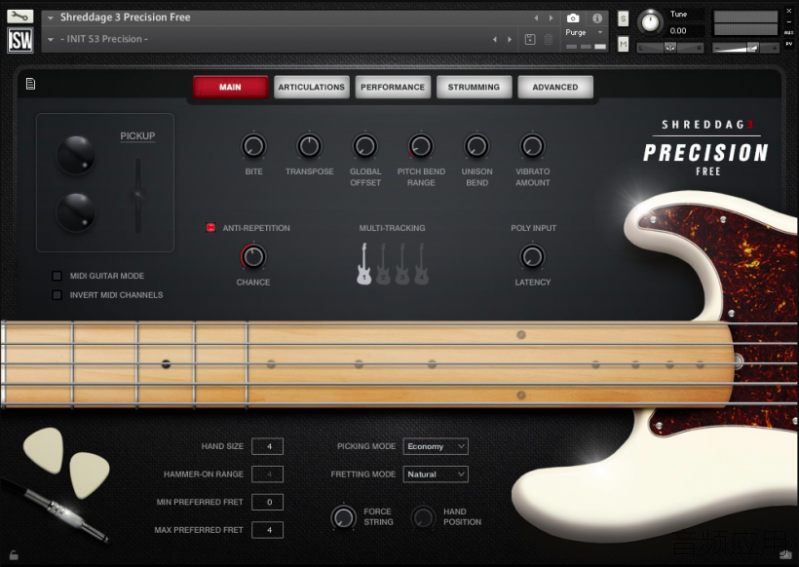Open the FRETTING MODE Natural dropdown
This screenshot has height=567, width=799.
coord(436,474)
